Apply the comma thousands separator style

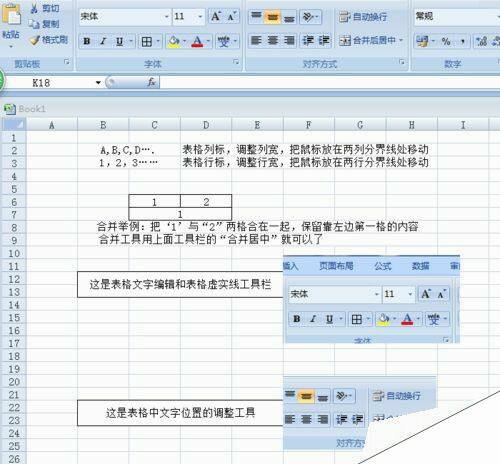pos(463,41)
